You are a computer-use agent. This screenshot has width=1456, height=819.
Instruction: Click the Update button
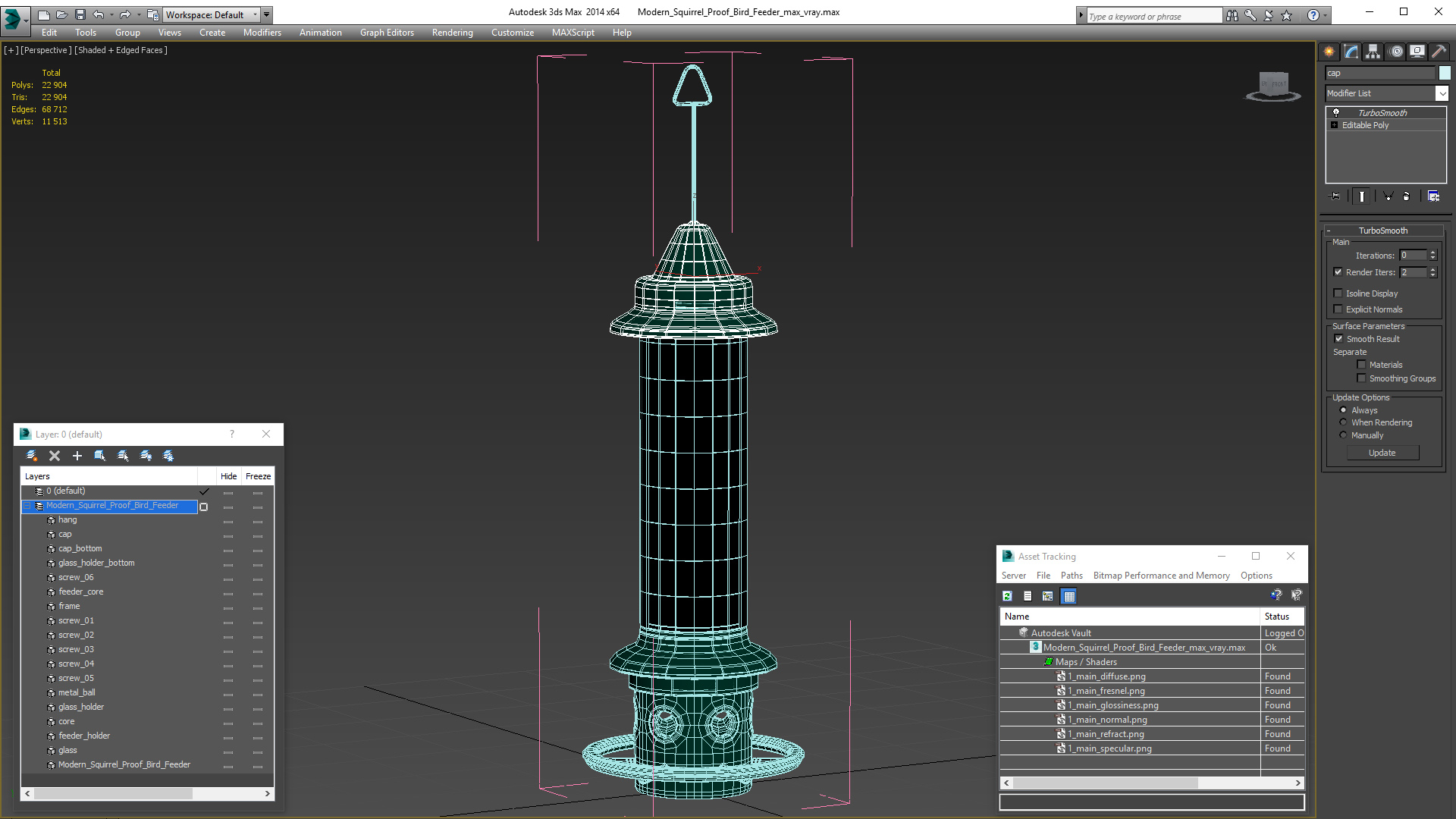1382,453
